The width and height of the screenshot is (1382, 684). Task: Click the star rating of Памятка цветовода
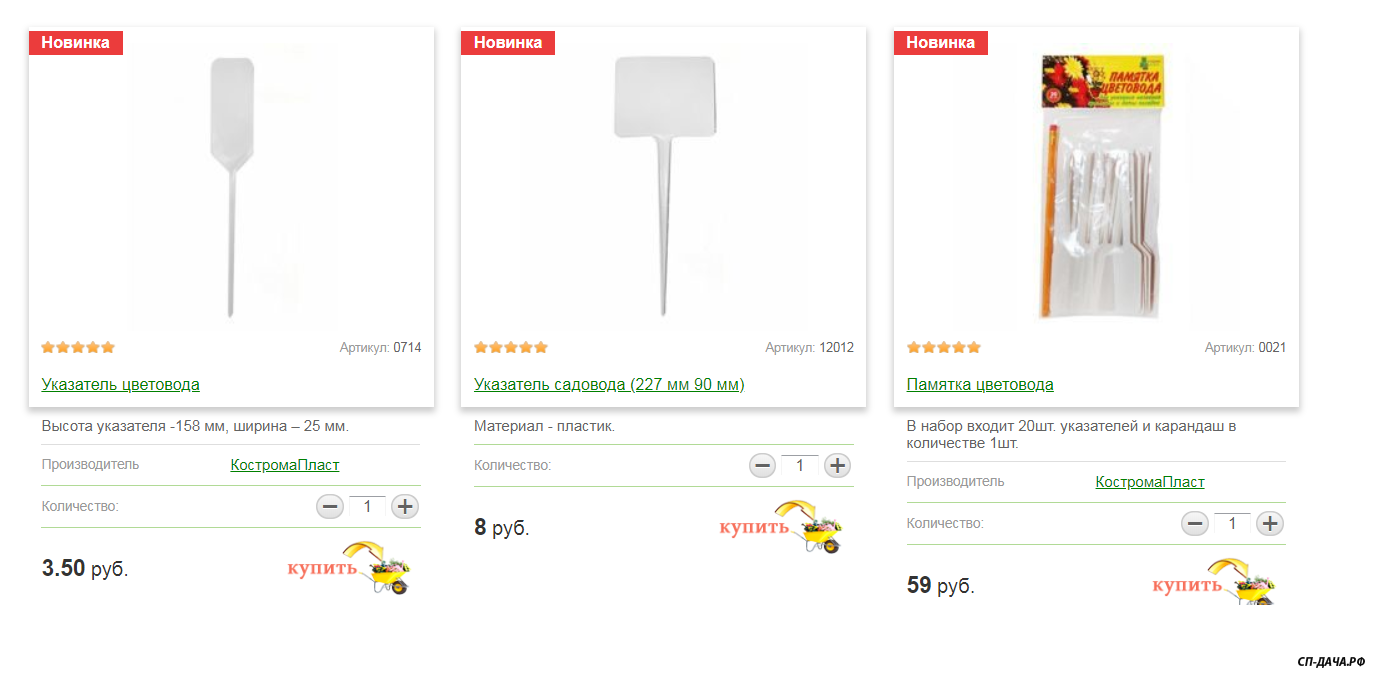click(x=943, y=348)
